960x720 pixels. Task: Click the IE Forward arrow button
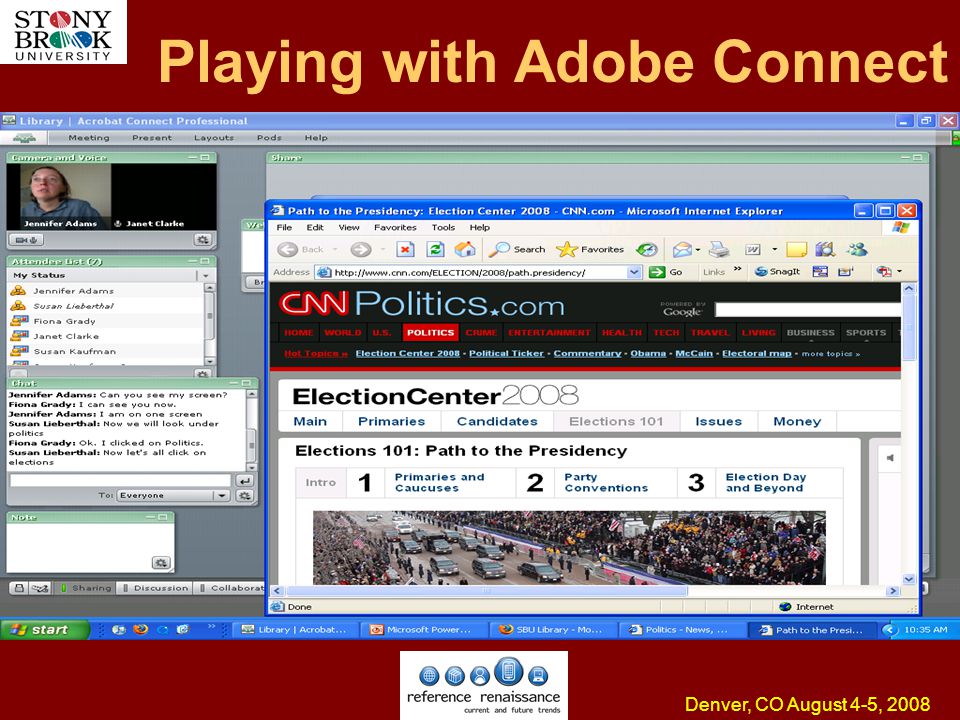click(361, 249)
